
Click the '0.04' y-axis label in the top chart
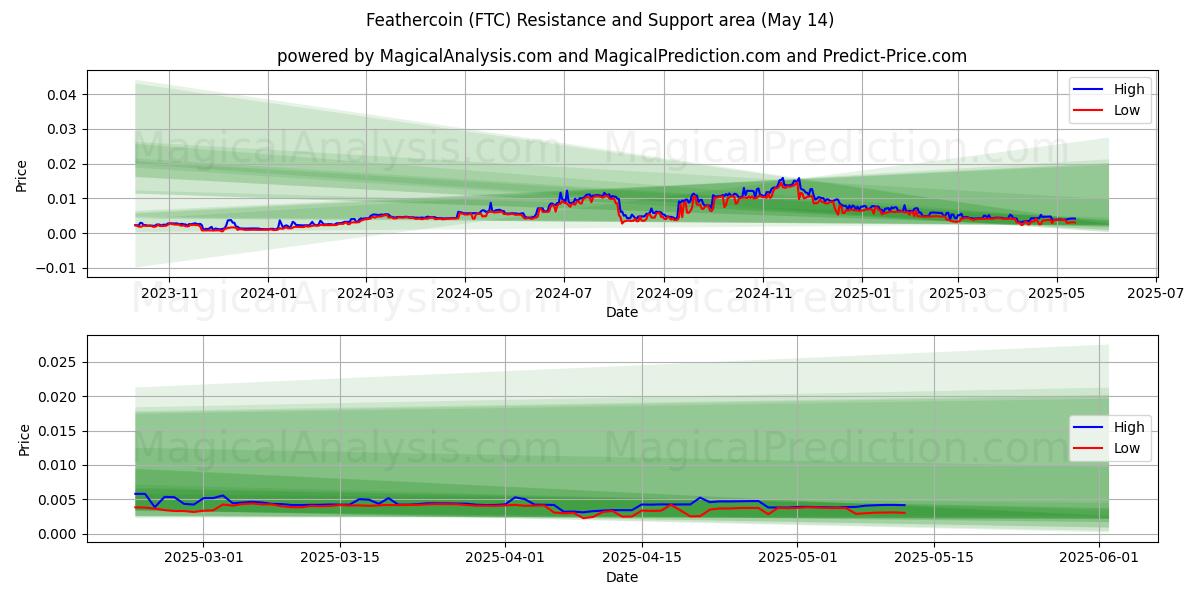click(x=64, y=95)
